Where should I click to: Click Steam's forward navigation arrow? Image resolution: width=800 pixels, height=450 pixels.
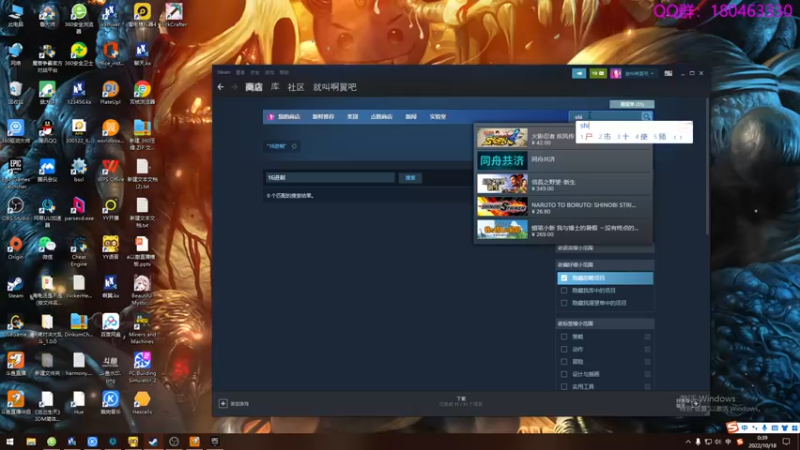click(x=235, y=87)
